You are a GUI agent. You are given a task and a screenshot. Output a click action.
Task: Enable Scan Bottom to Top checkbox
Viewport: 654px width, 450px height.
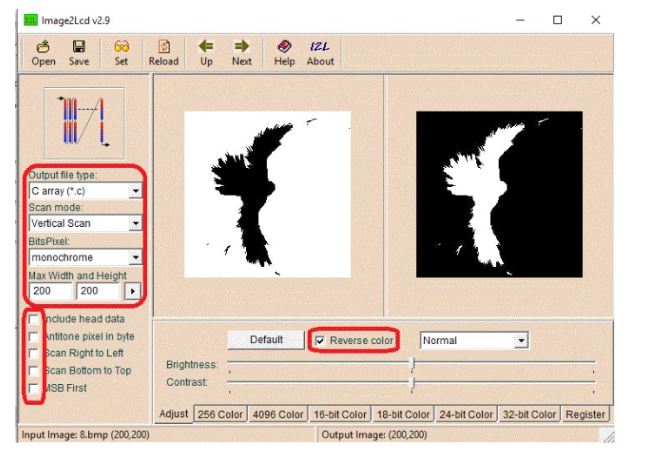tap(33, 371)
